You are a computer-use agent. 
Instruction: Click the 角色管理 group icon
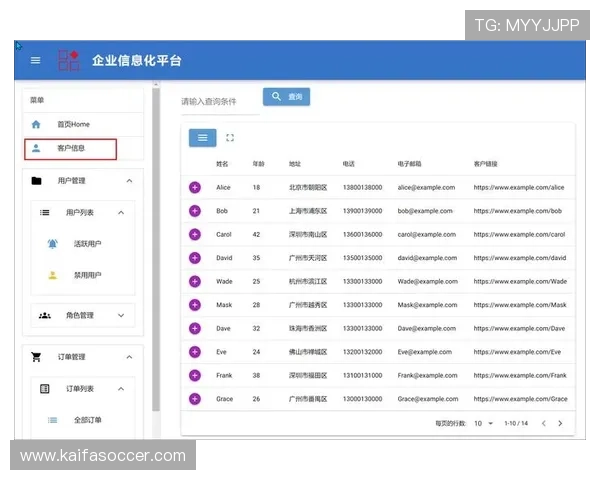click(45, 315)
